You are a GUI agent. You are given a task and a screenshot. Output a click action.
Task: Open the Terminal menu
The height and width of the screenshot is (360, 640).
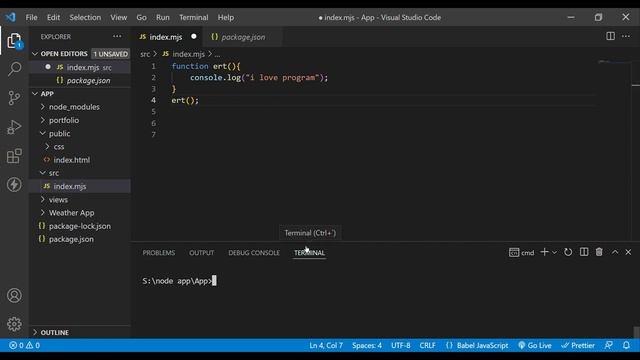pyautogui.click(x=193, y=18)
